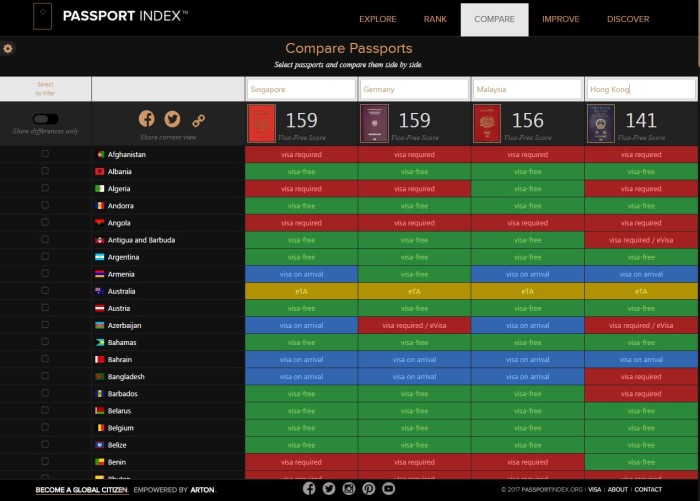Click the Singapore passport cover thumbnail

261,123
